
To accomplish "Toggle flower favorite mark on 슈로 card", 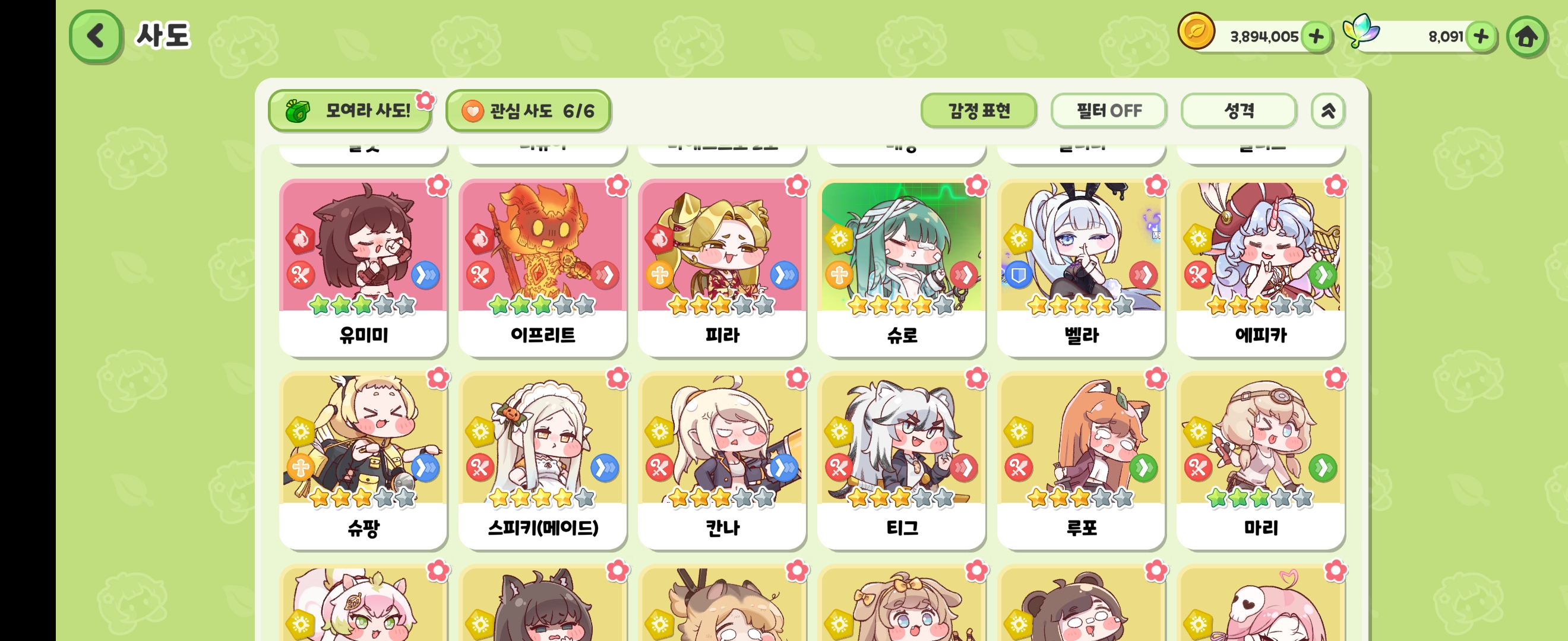I will click(976, 186).
